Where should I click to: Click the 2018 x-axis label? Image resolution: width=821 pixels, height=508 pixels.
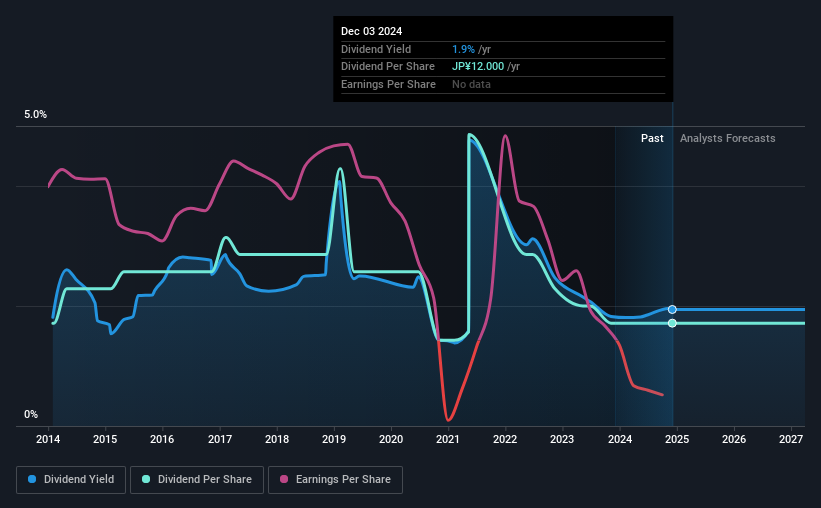(277, 439)
